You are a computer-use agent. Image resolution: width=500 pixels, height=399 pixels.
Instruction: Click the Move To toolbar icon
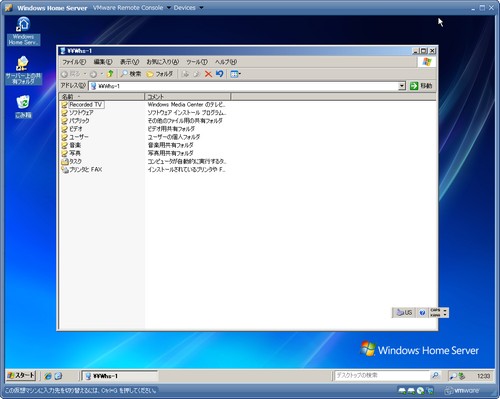point(185,74)
